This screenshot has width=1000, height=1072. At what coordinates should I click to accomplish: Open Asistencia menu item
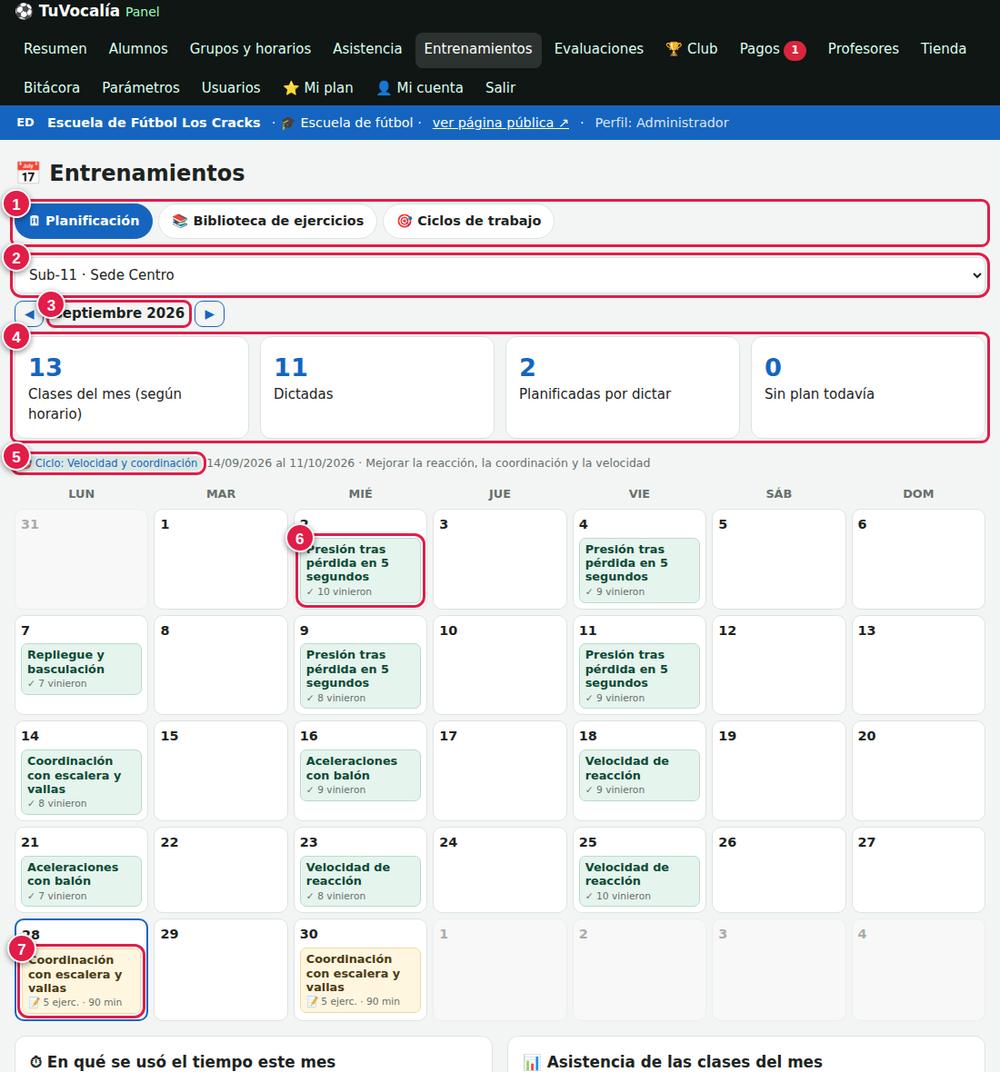[367, 49]
